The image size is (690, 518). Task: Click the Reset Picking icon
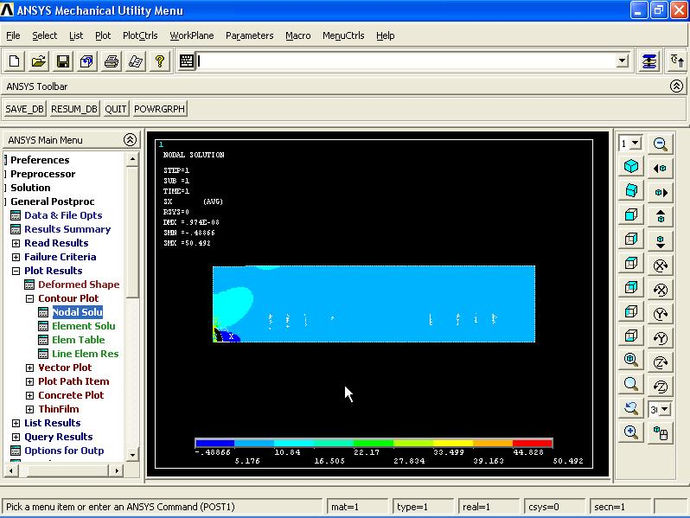point(677,61)
